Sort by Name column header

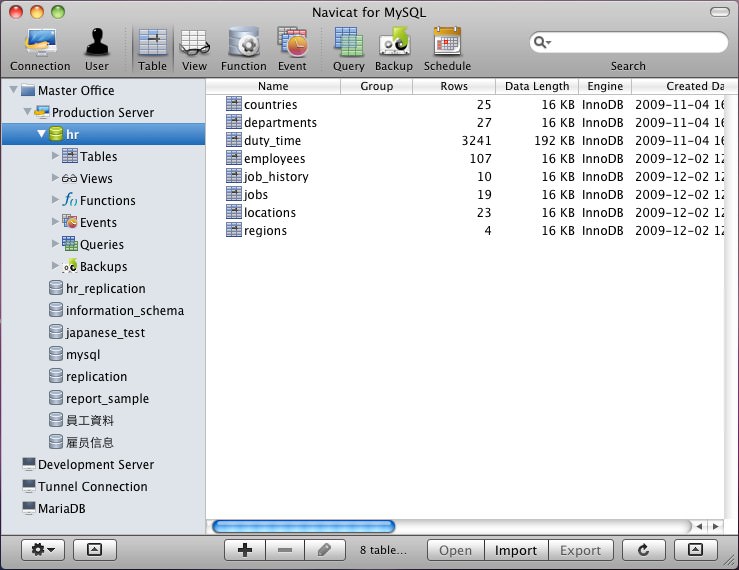(273, 86)
